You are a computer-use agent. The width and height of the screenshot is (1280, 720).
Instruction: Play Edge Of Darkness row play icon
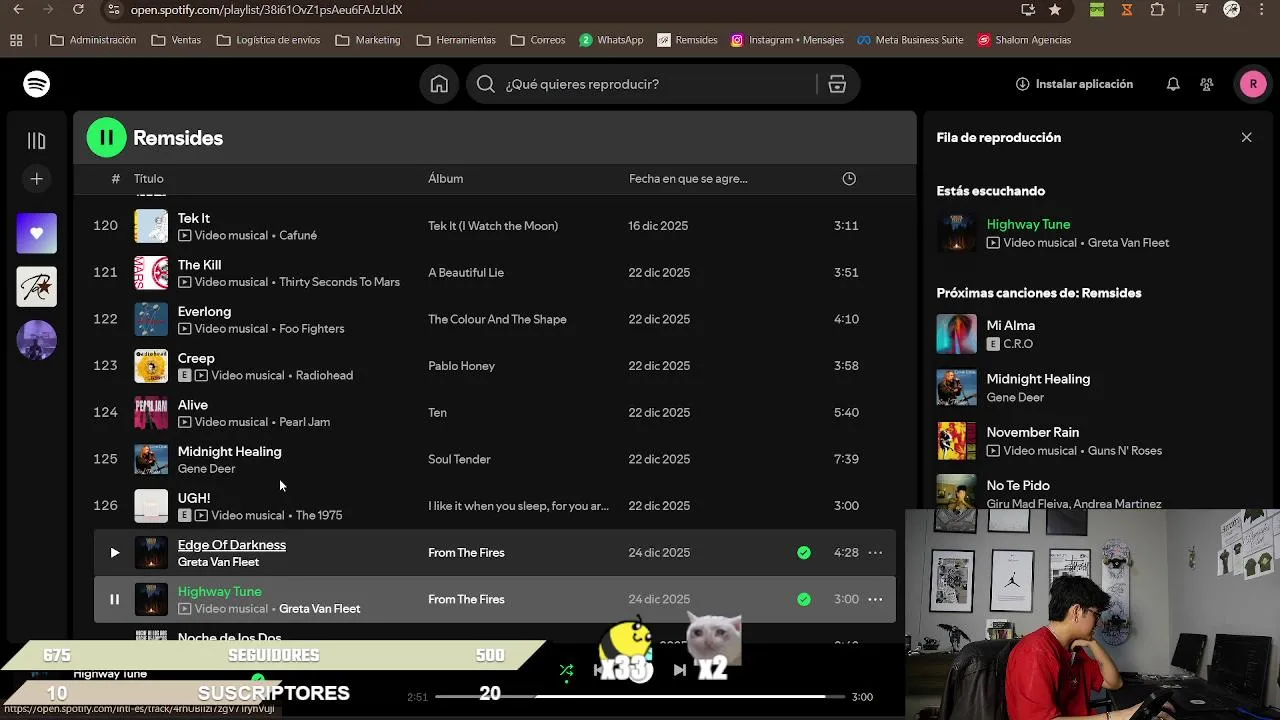pos(114,552)
